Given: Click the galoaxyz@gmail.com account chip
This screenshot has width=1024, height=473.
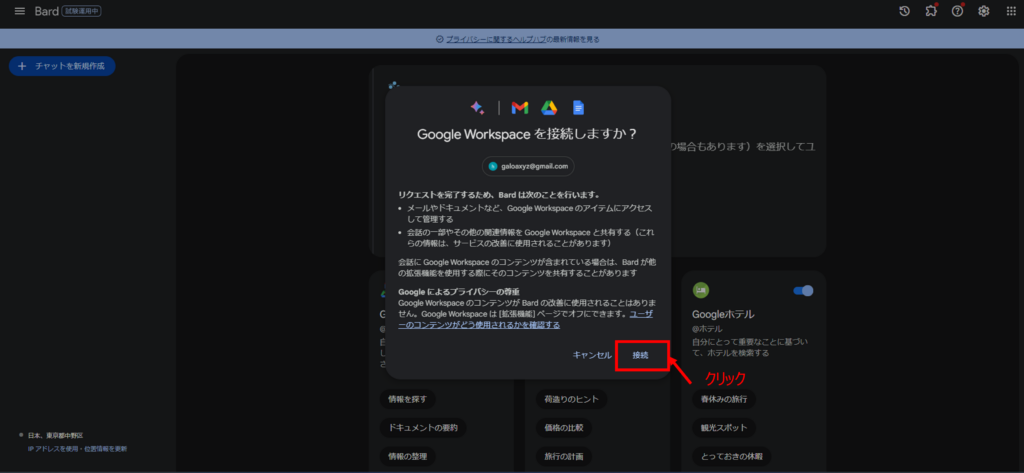Looking at the screenshot, I should 528,167.
